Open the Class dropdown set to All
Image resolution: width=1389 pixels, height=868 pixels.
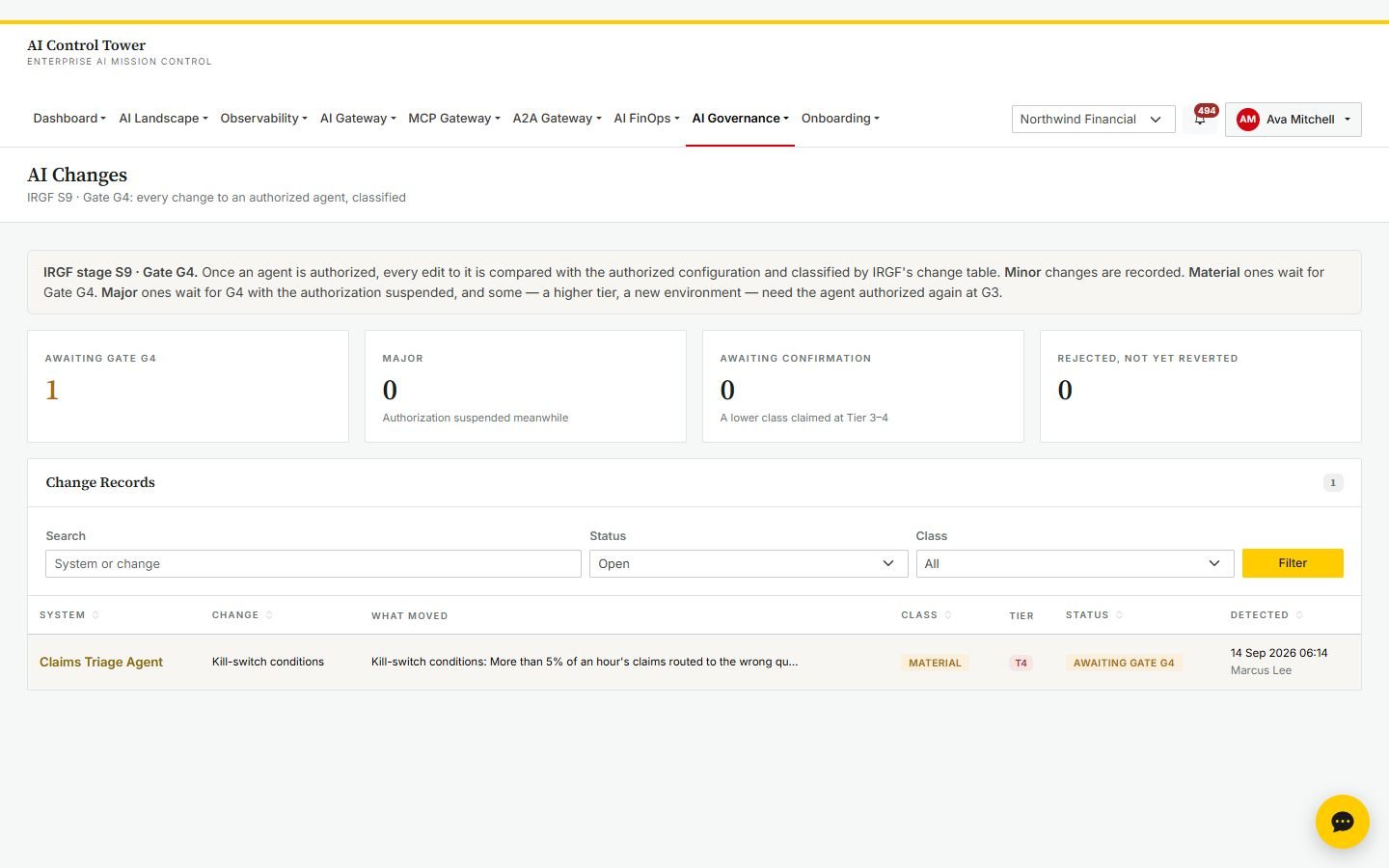click(x=1075, y=563)
